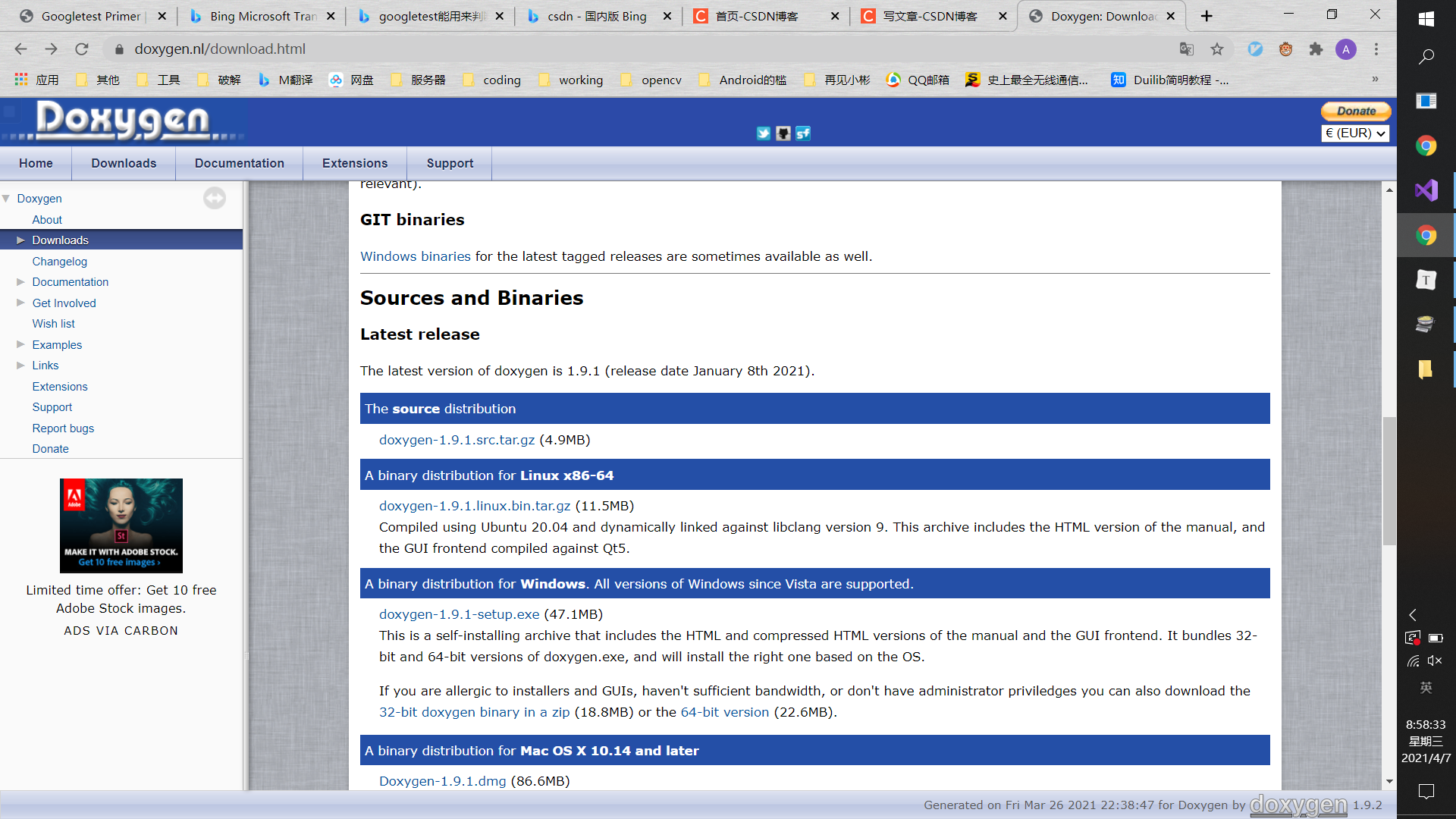Toggle the navigation sidebar sync button
1456x819 pixels.
click(215, 198)
